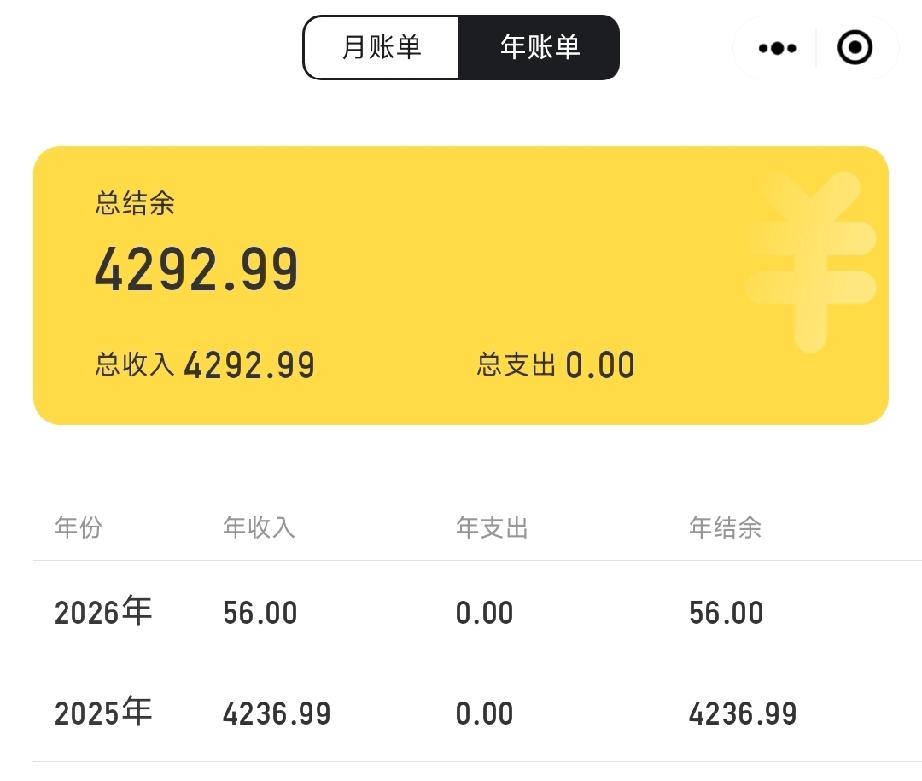Click the 年结余 column header
922x781 pixels.
point(725,527)
